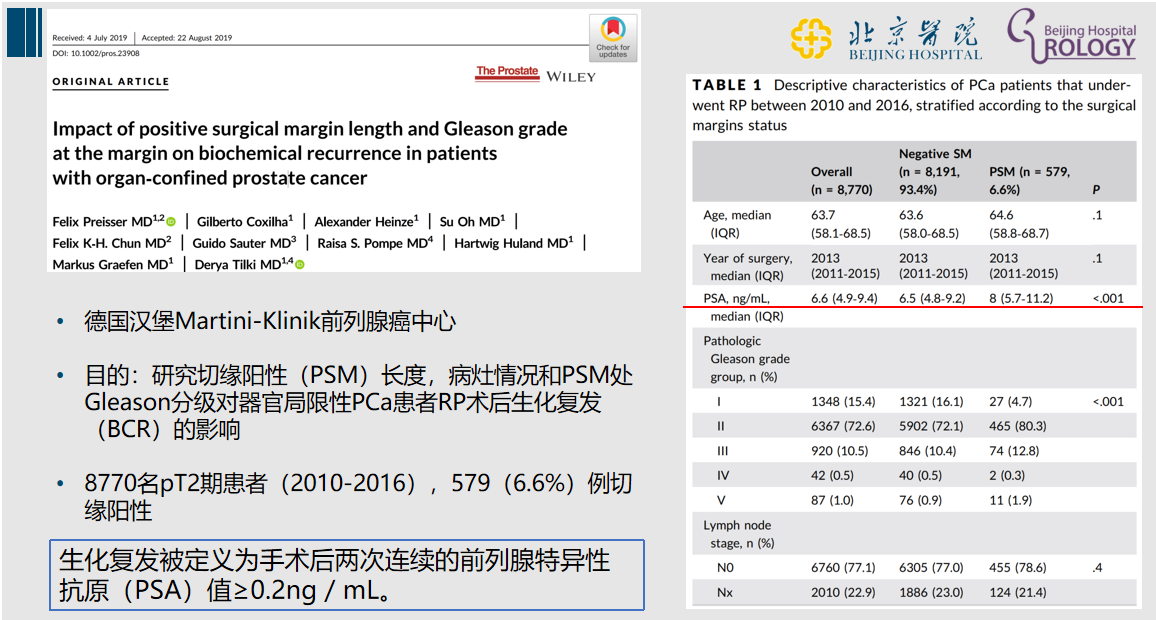Click the Wiley publisher logo
1156x620 pixels.
click(x=571, y=77)
